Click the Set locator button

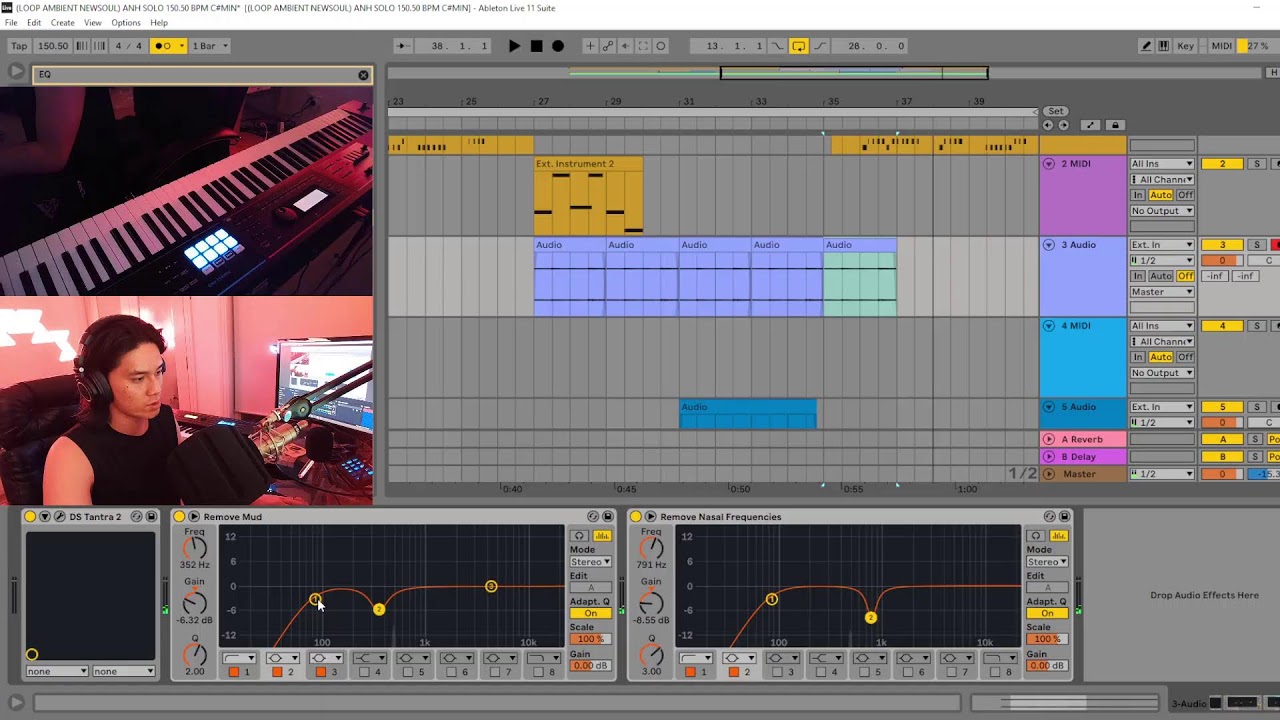pyautogui.click(x=1056, y=111)
